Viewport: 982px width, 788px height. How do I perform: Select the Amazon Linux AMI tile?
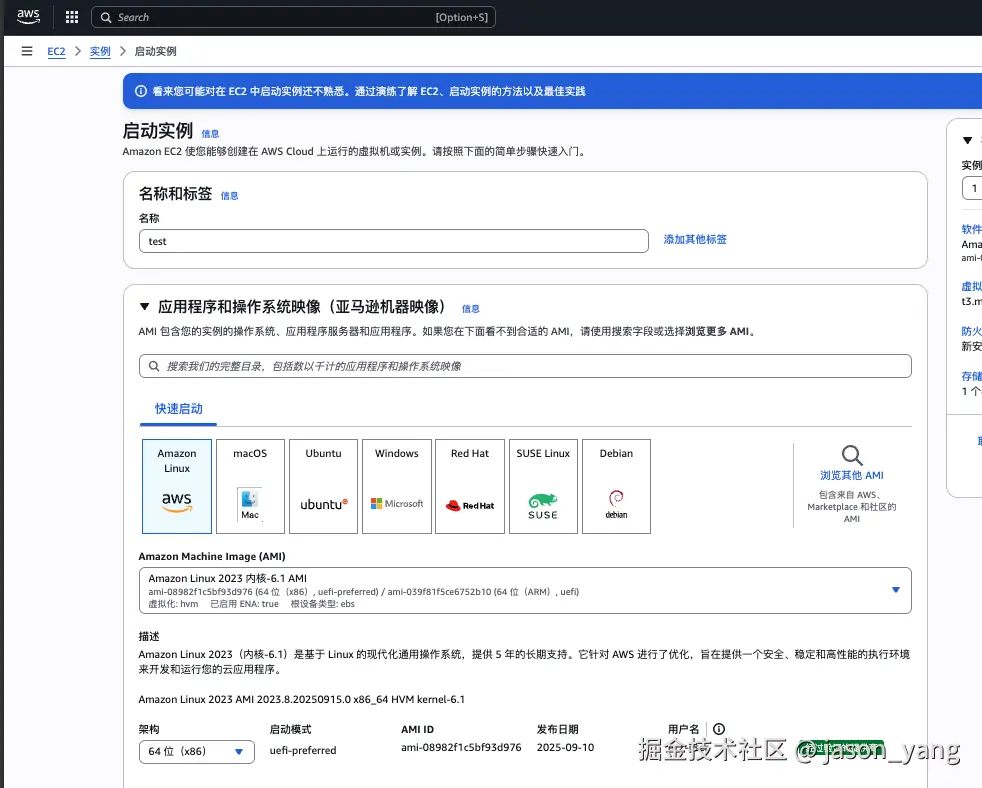click(x=177, y=486)
